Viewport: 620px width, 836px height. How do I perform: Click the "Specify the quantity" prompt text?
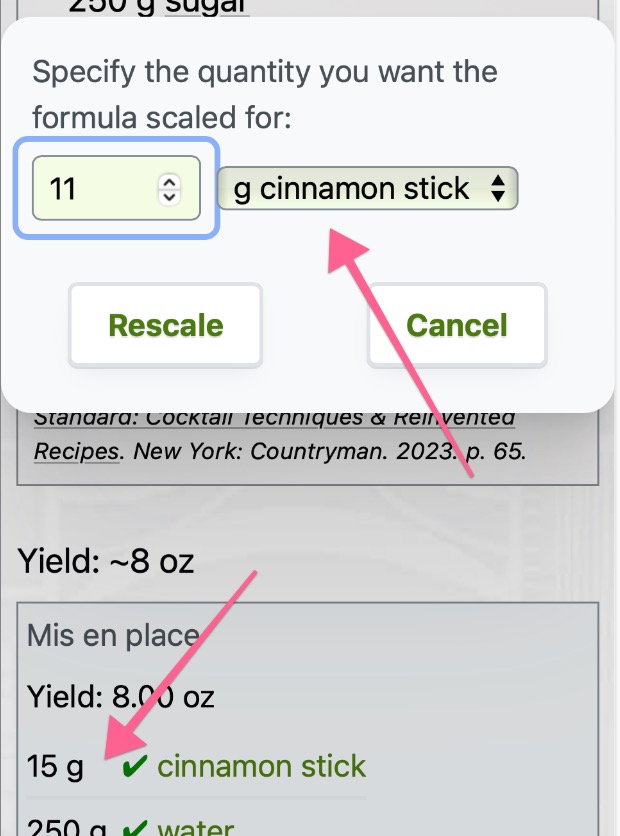pos(265,94)
